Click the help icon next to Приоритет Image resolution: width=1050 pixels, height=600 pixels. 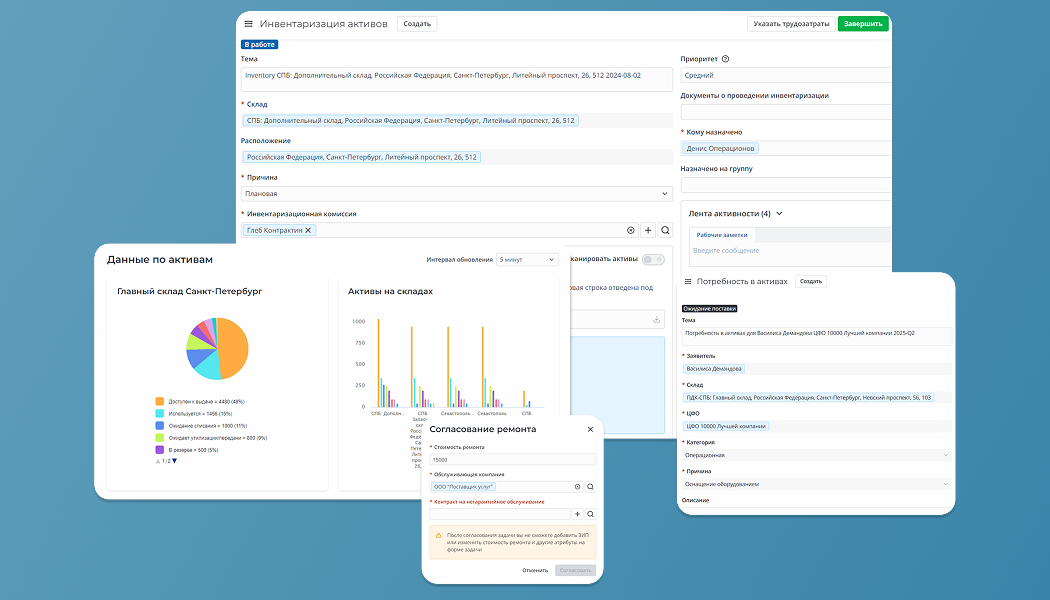point(725,59)
